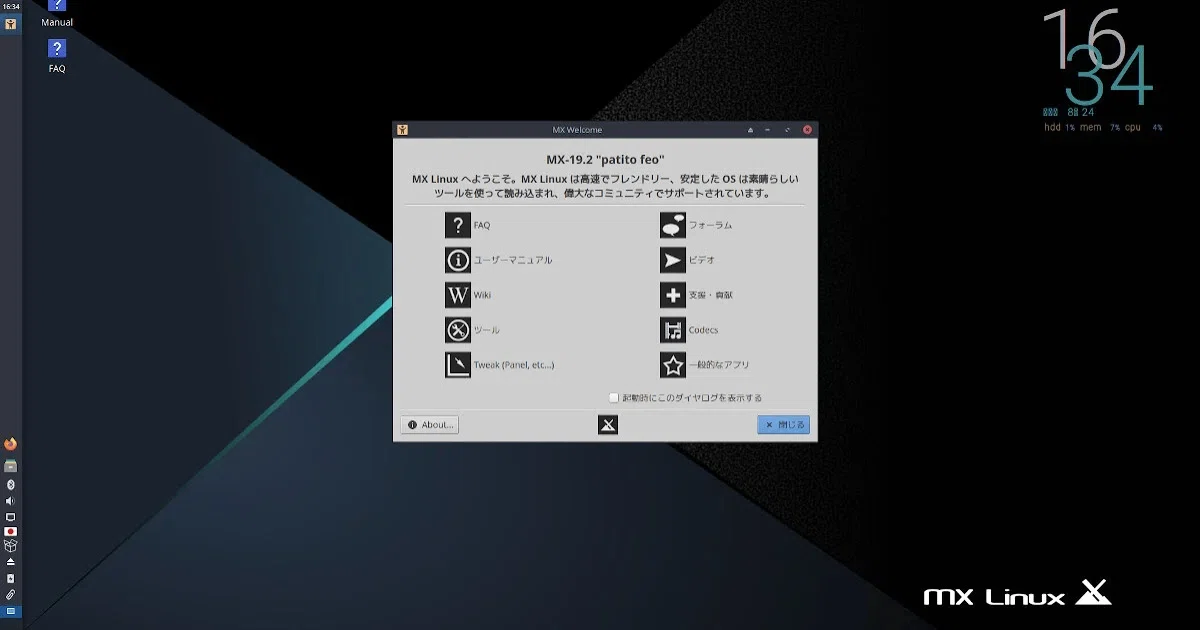Open the 一般的なアプリ star icon

click(672, 365)
